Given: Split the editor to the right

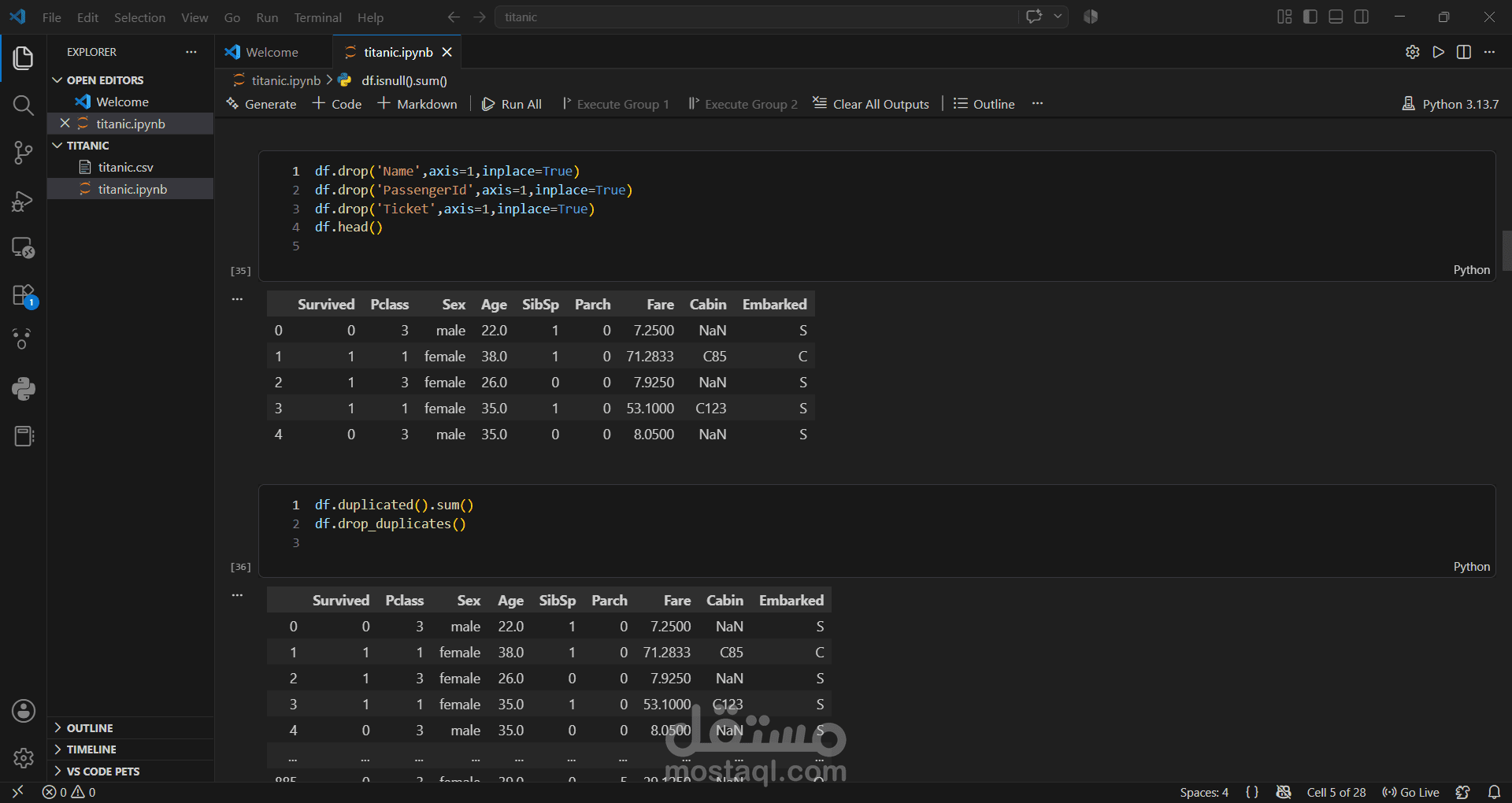Looking at the screenshot, I should (x=1464, y=52).
